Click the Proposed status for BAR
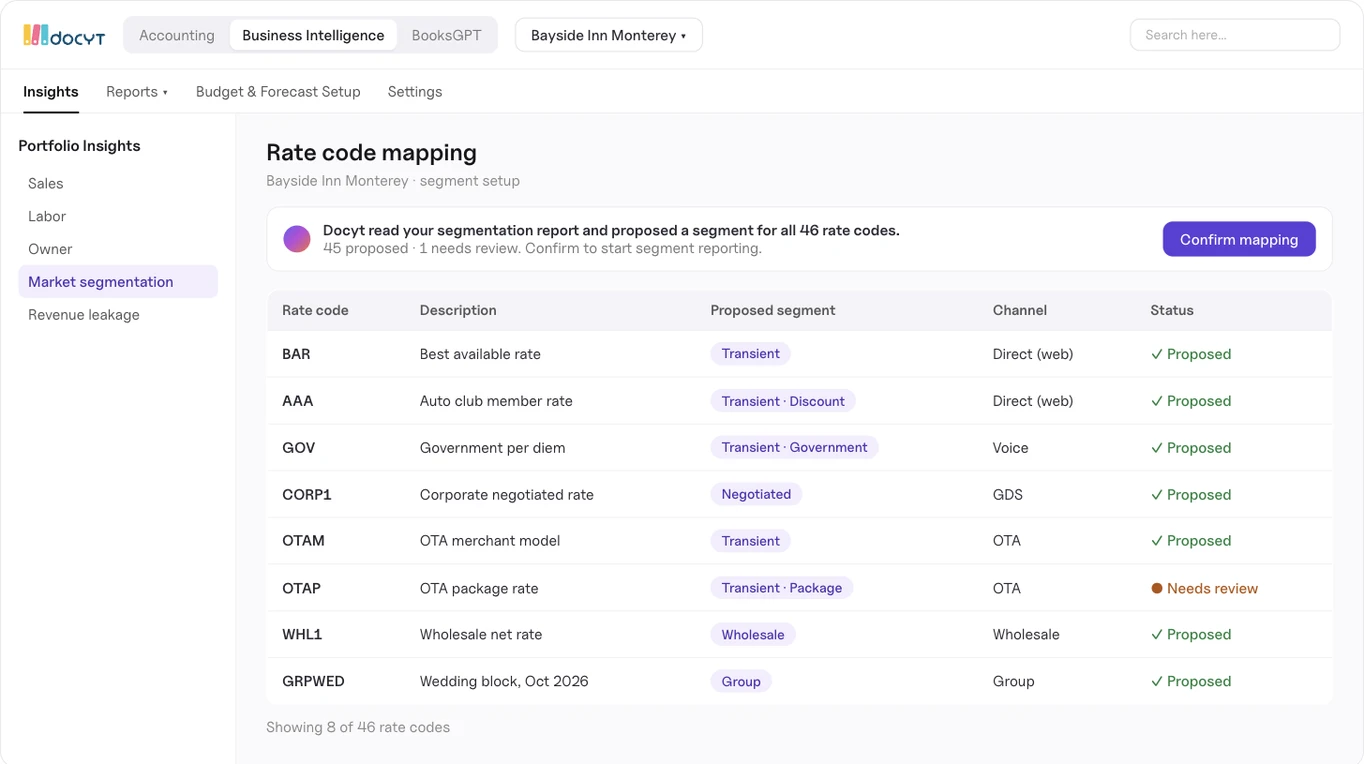Viewport: 1364px width, 764px height. click(x=1191, y=354)
